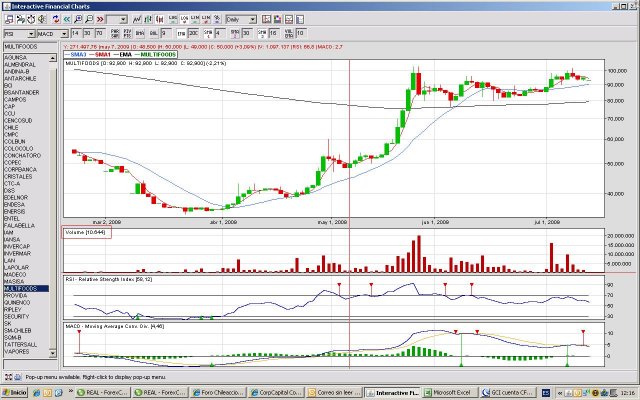Click the zoom-in magnifier icon
This screenshot has width=640, height=400.
78,19
